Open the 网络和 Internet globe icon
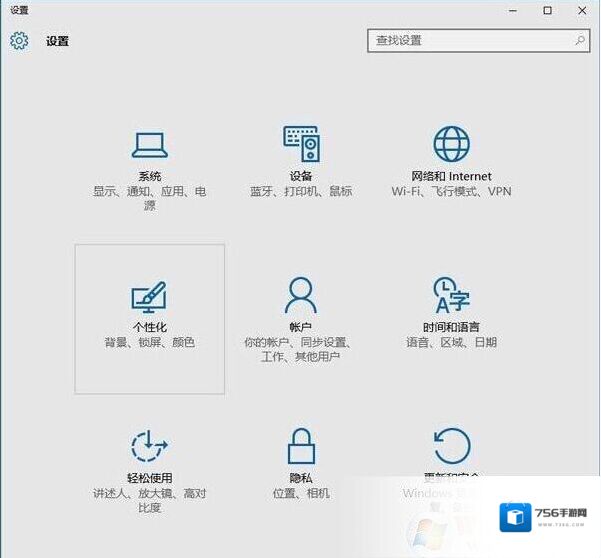 click(x=451, y=144)
